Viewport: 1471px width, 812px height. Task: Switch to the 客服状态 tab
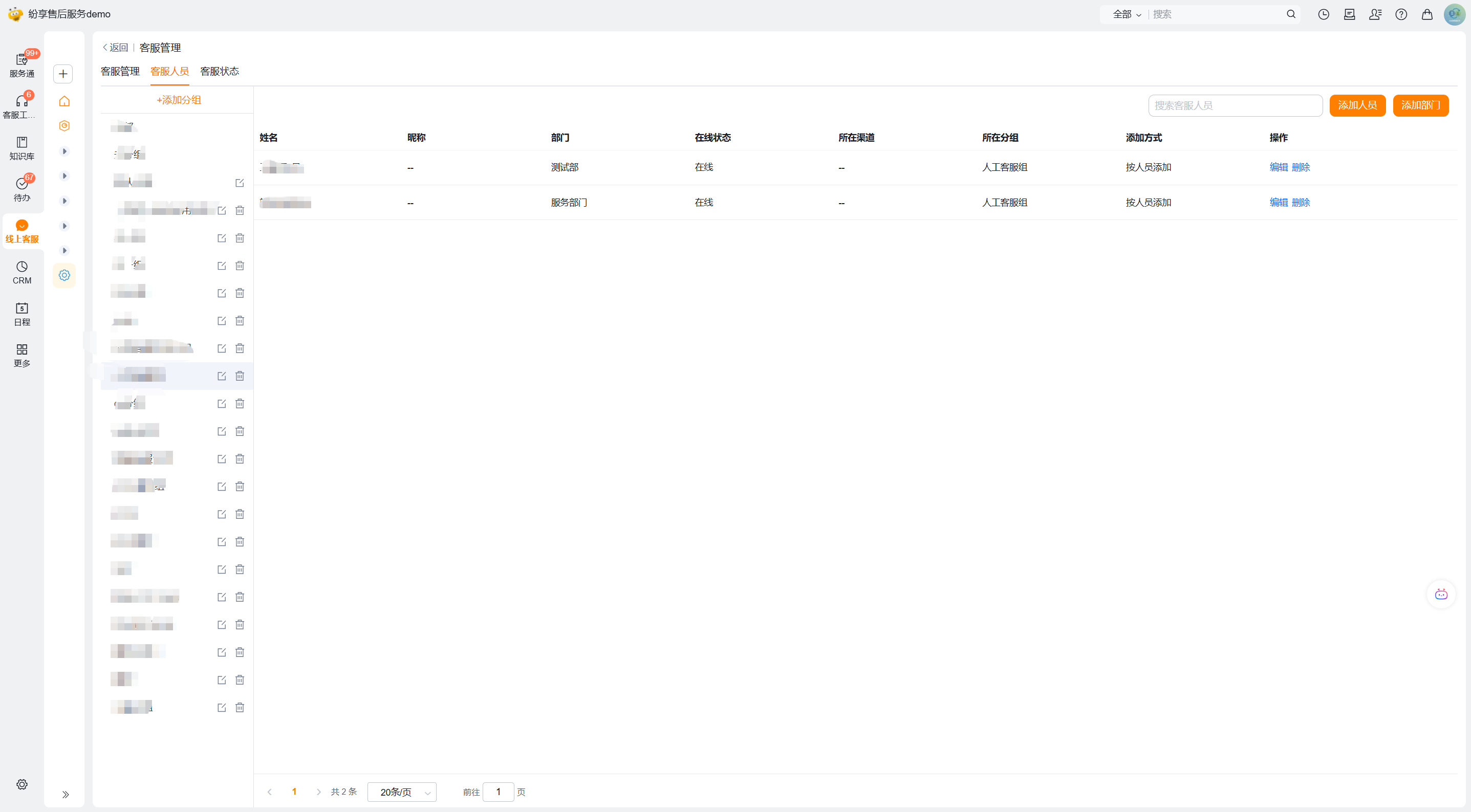[x=219, y=72]
